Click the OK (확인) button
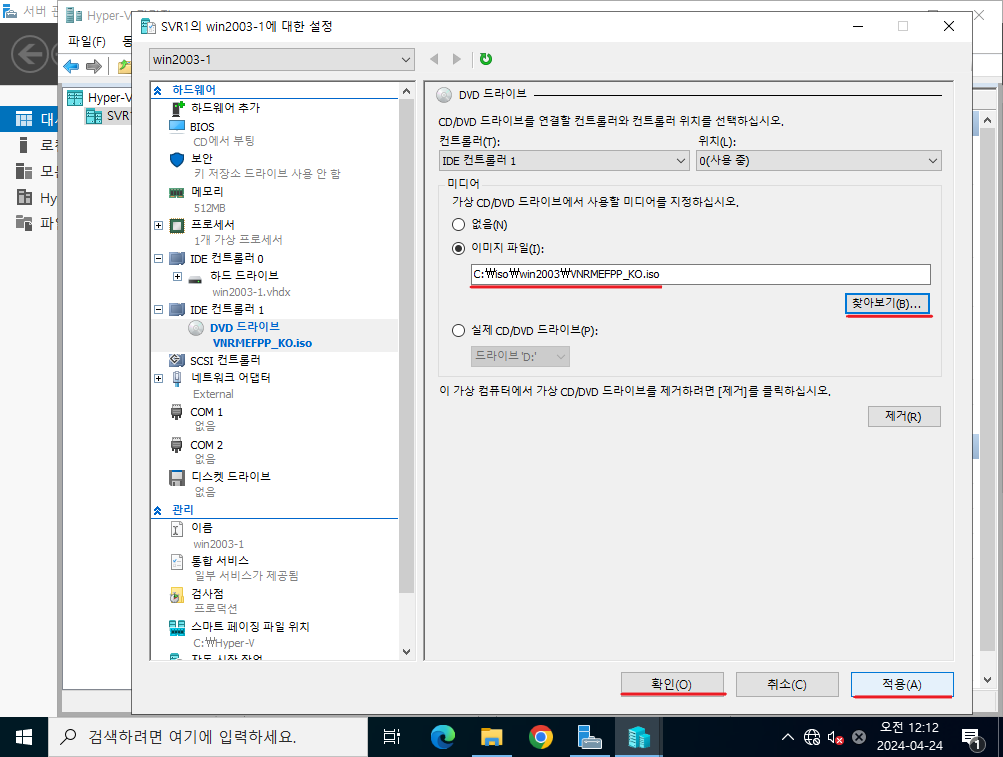 (x=672, y=684)
